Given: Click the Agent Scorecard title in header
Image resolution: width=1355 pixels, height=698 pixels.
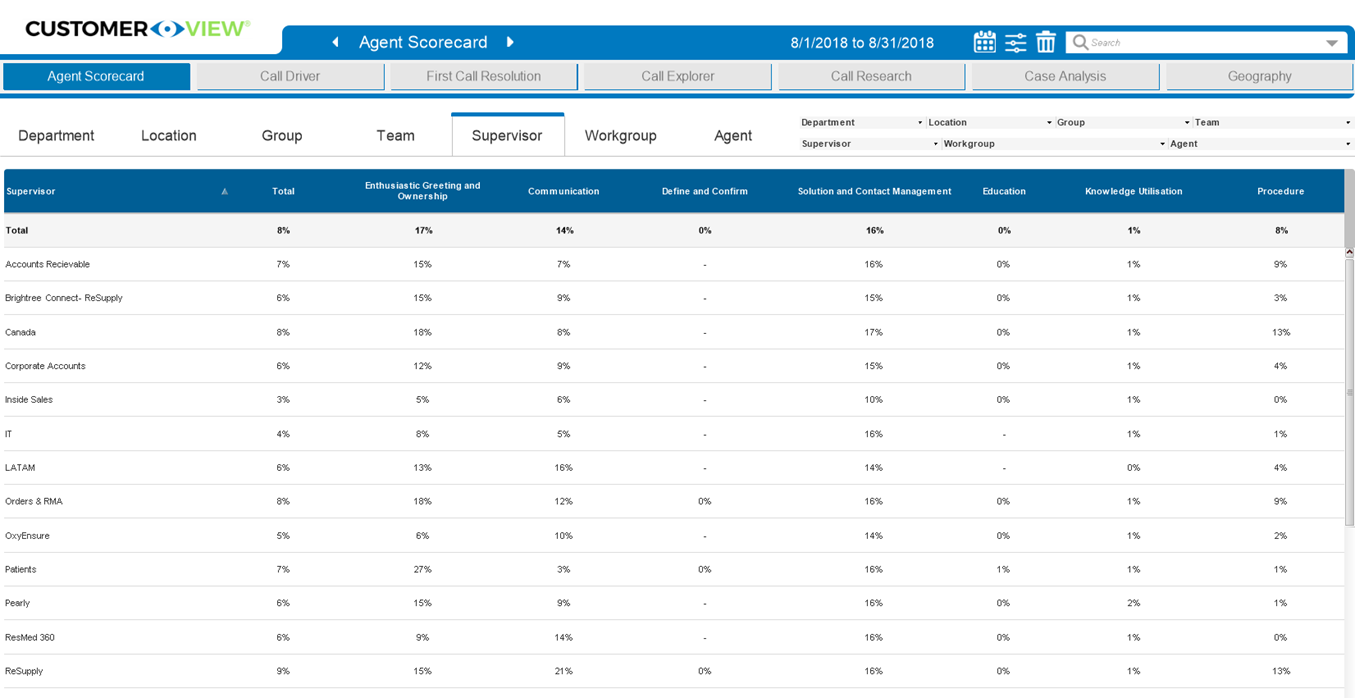Looking at the screenshot, I should coord(423,42).
